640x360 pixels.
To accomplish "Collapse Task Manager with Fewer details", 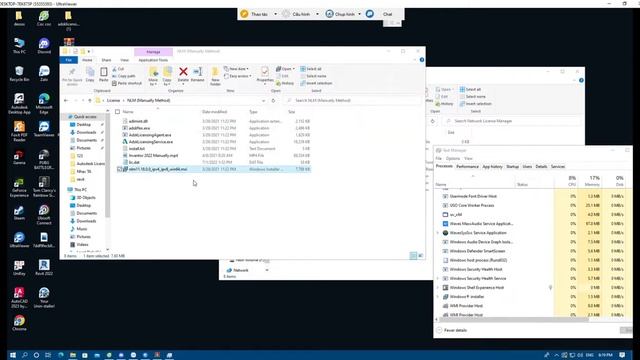I will point(451,330).
